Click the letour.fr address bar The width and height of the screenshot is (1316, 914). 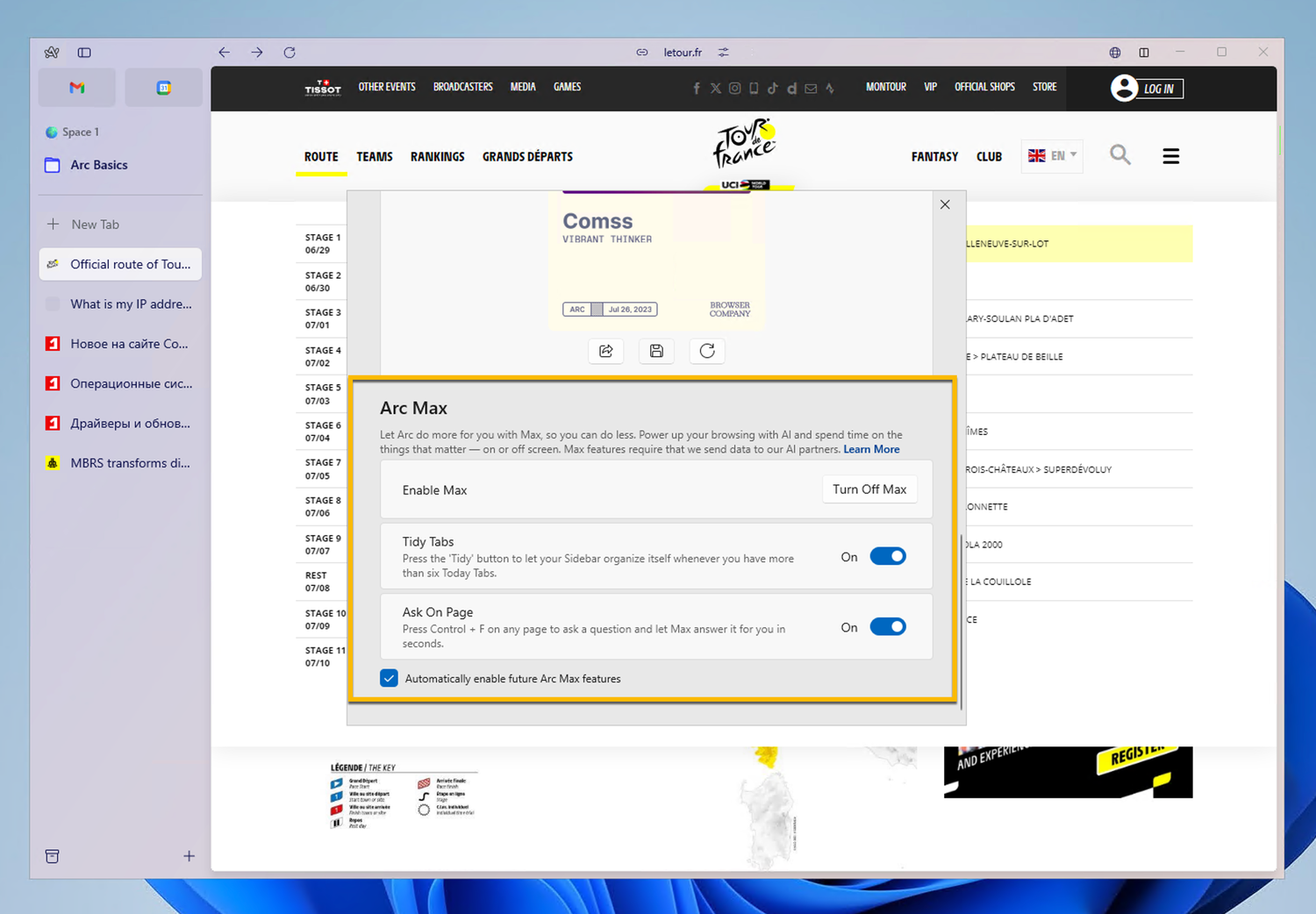tap(683, 53)
